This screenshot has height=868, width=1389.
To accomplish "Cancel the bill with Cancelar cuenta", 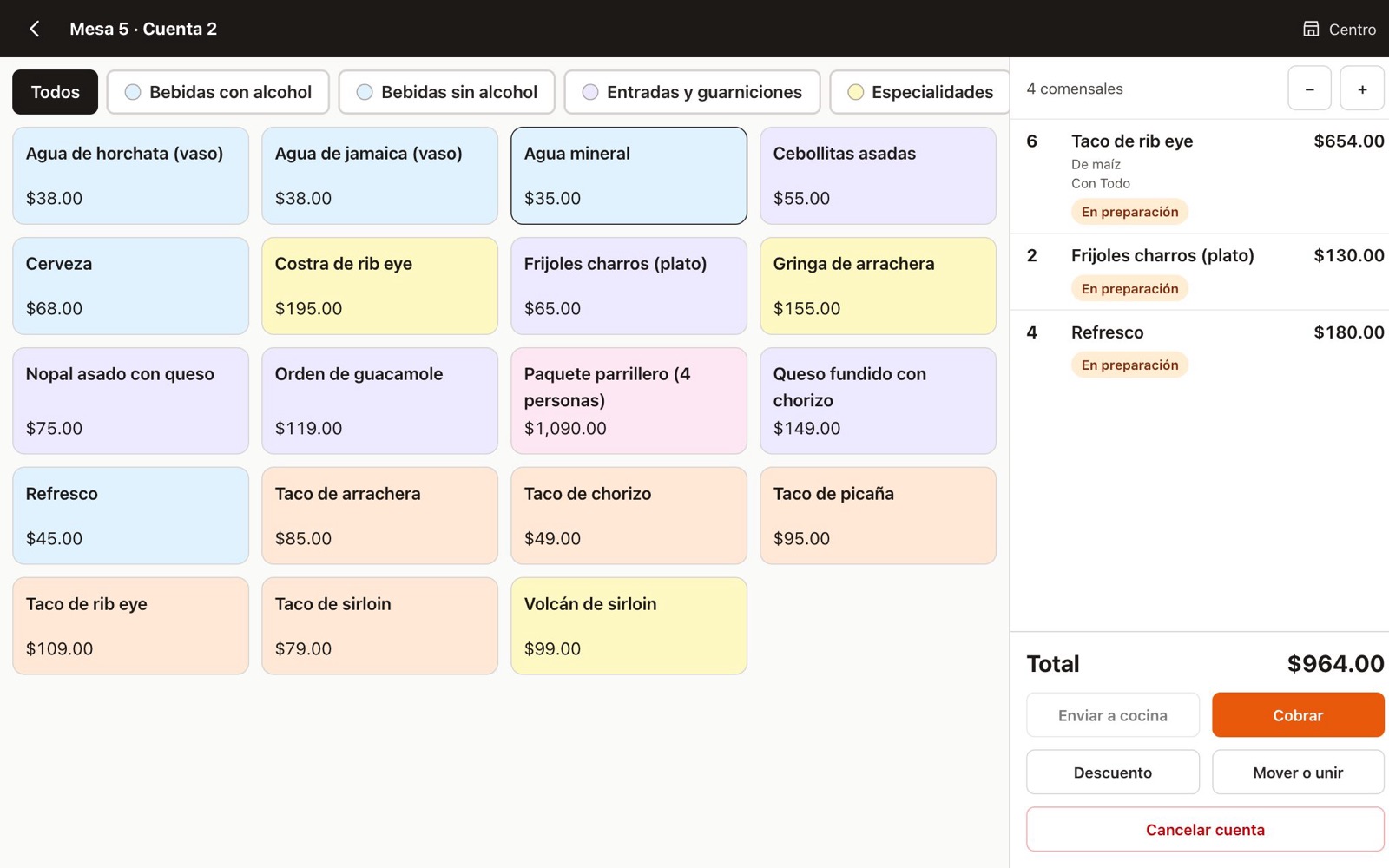I will coord(1205,830).
